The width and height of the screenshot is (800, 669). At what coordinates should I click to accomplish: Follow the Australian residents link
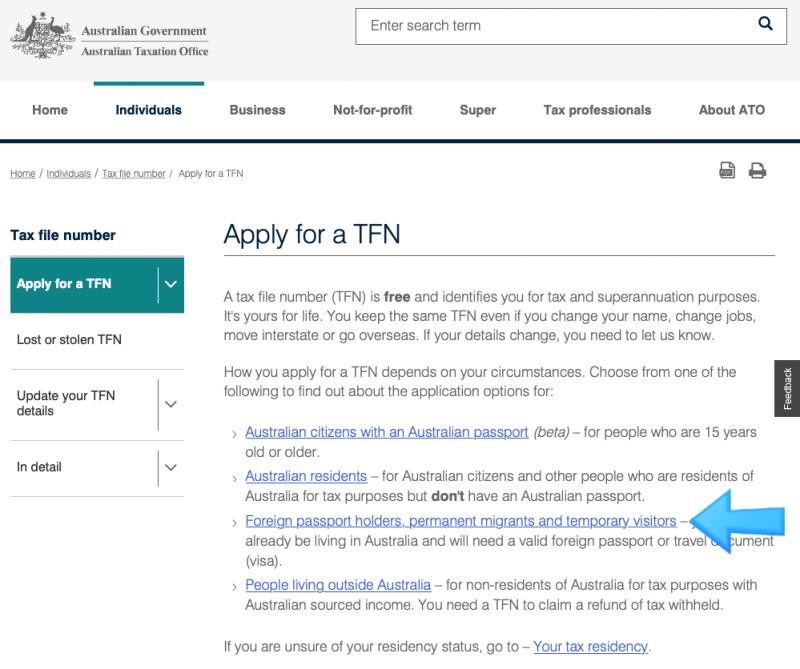pos(306,476)
